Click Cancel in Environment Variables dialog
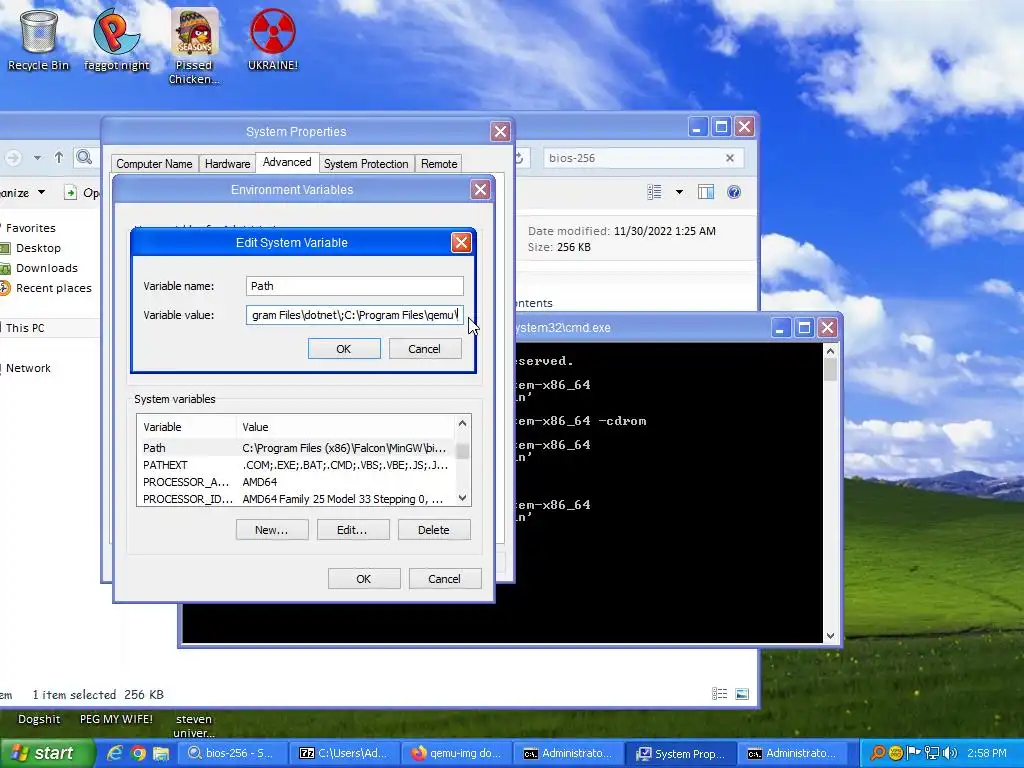1024x768 pixels. point(445,579)
